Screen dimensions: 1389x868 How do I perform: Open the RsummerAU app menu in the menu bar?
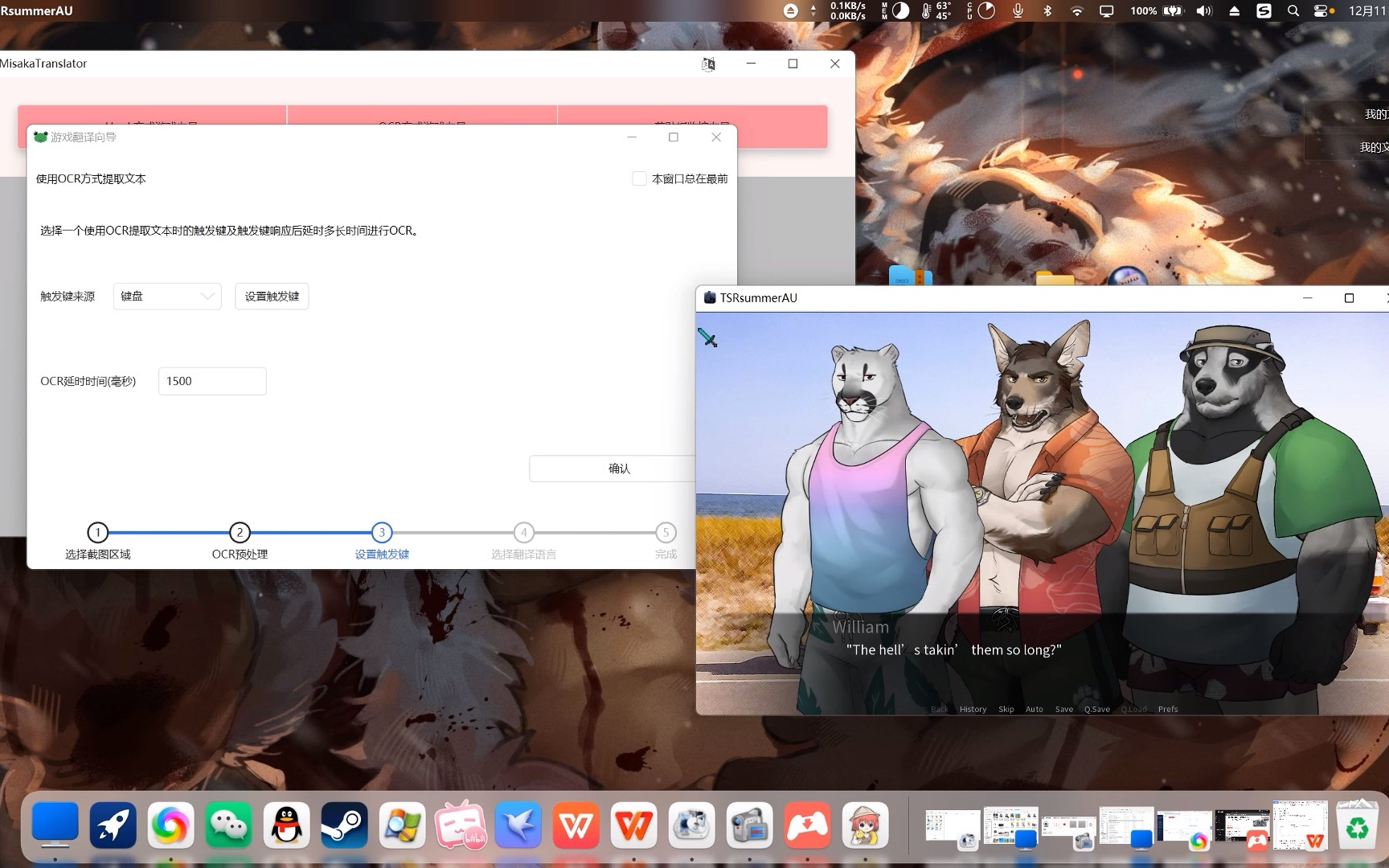point(36,10)
